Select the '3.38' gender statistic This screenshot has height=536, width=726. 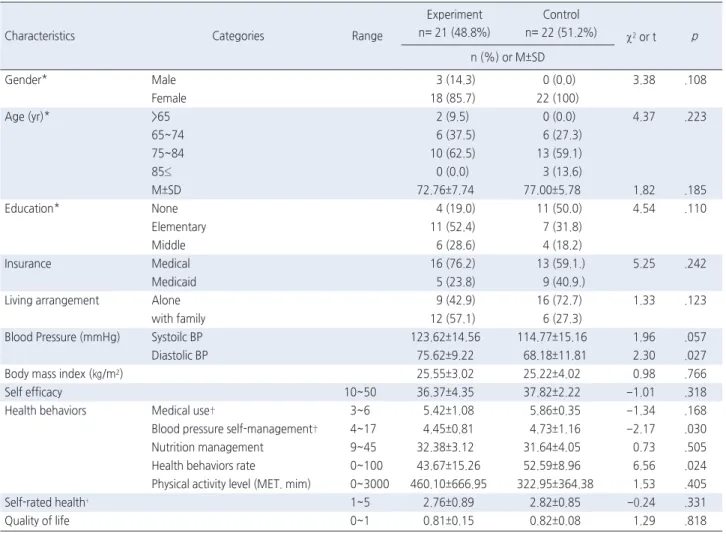[x=644, y=80]
